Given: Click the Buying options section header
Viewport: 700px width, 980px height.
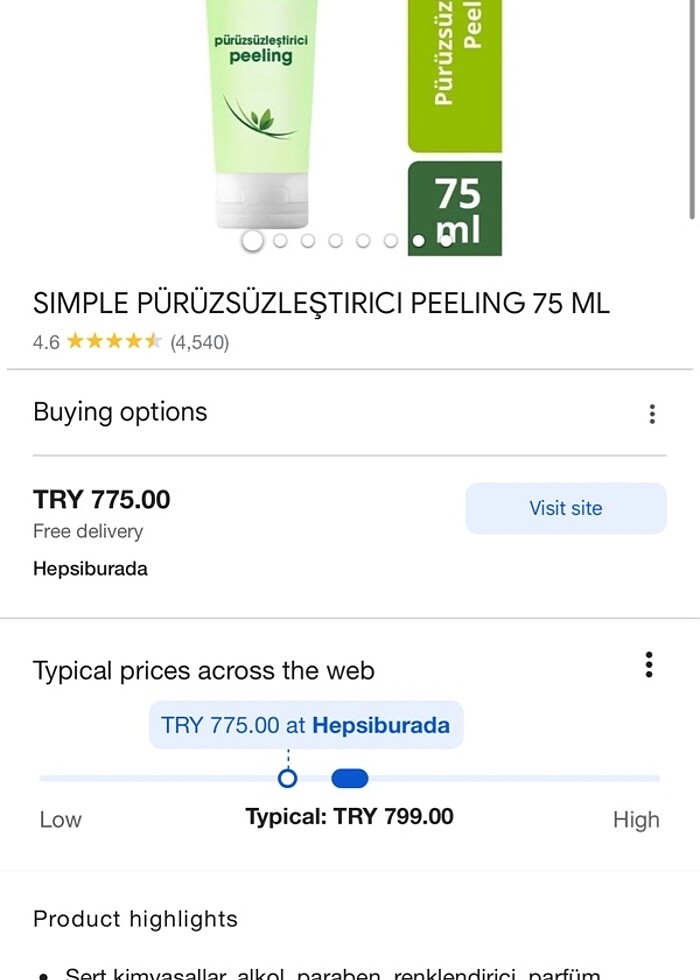Looking at the screenshot, I should point(120,411).
